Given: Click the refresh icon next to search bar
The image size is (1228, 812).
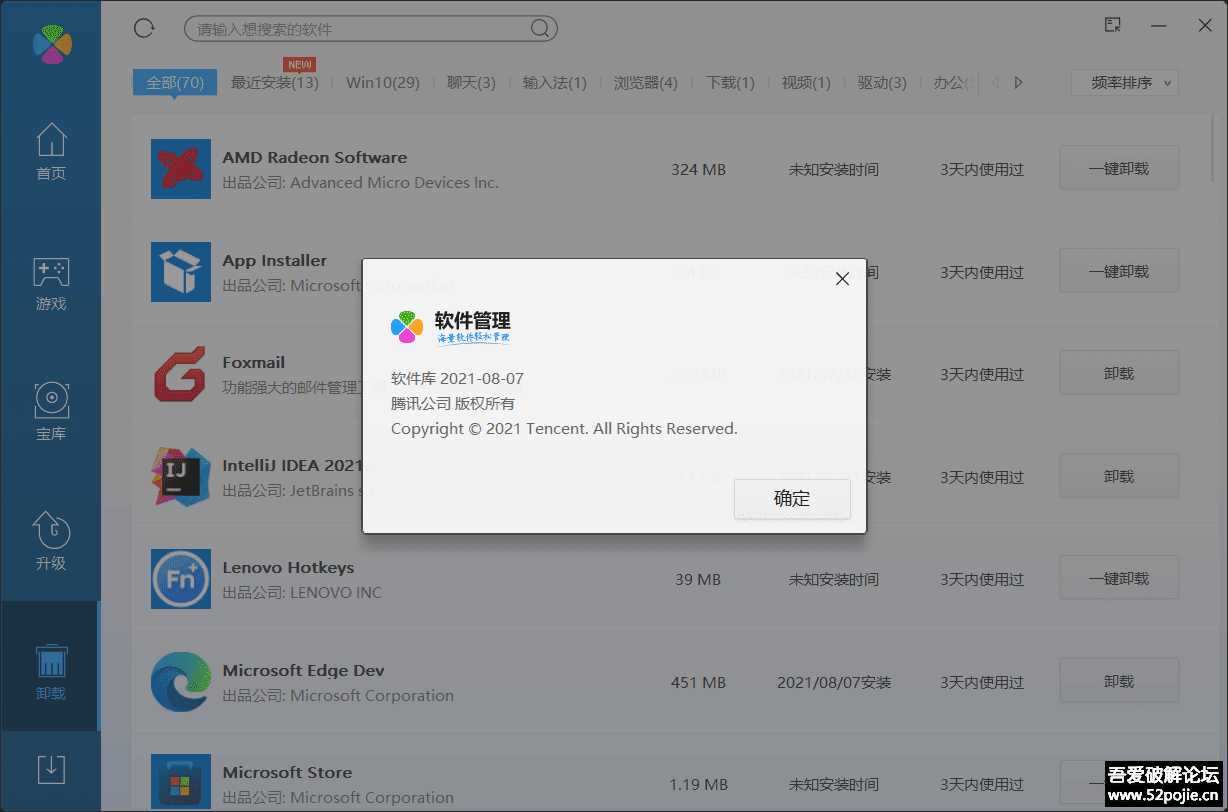Looking at the screenshot, I should pos(143,28).
